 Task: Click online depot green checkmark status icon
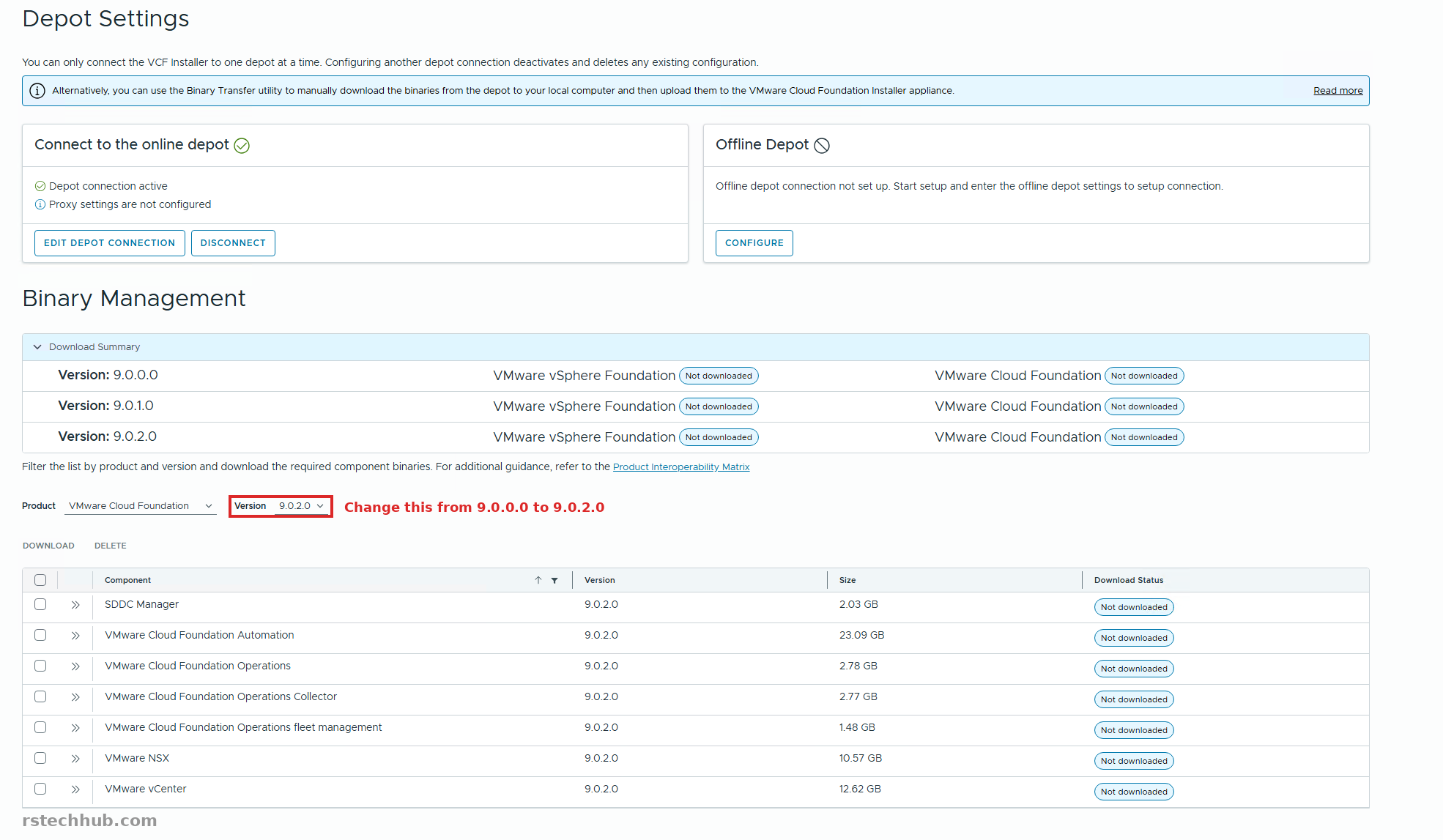pos(242,146)
